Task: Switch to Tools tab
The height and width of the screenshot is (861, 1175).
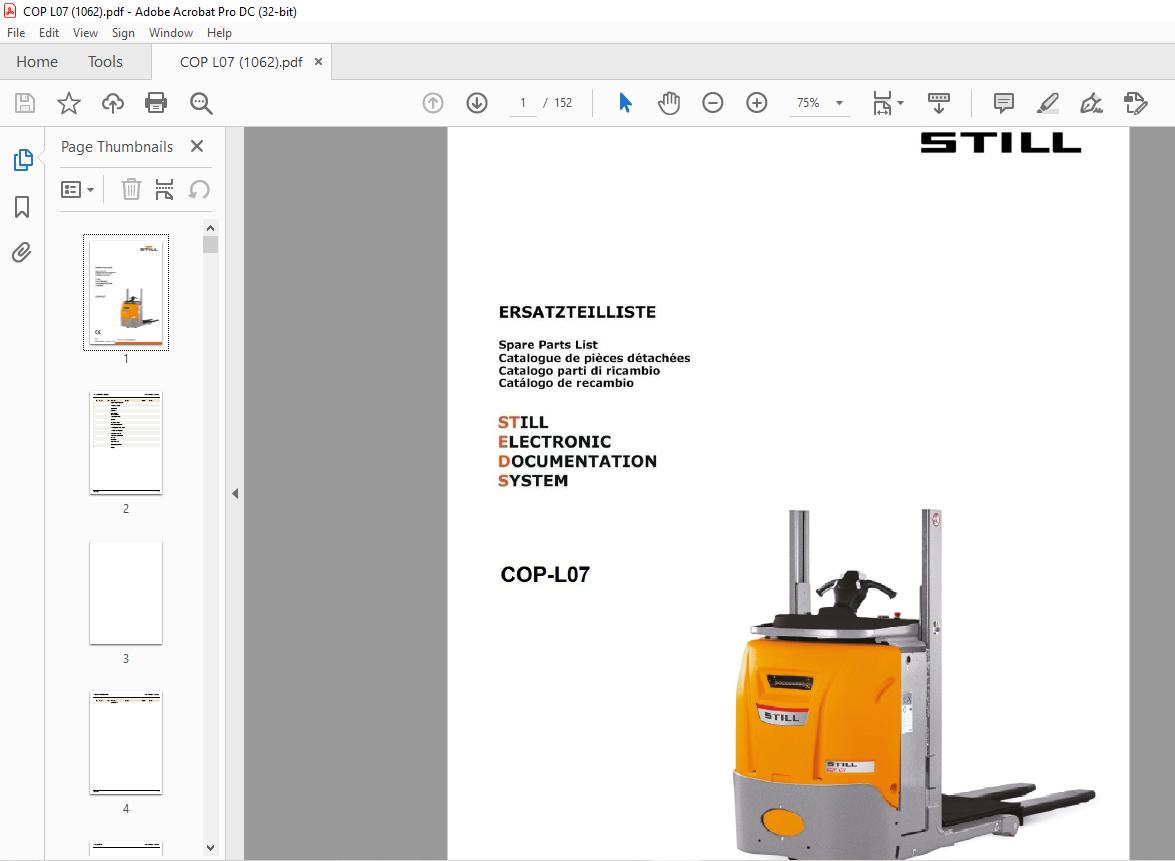Action: (105, 62)
